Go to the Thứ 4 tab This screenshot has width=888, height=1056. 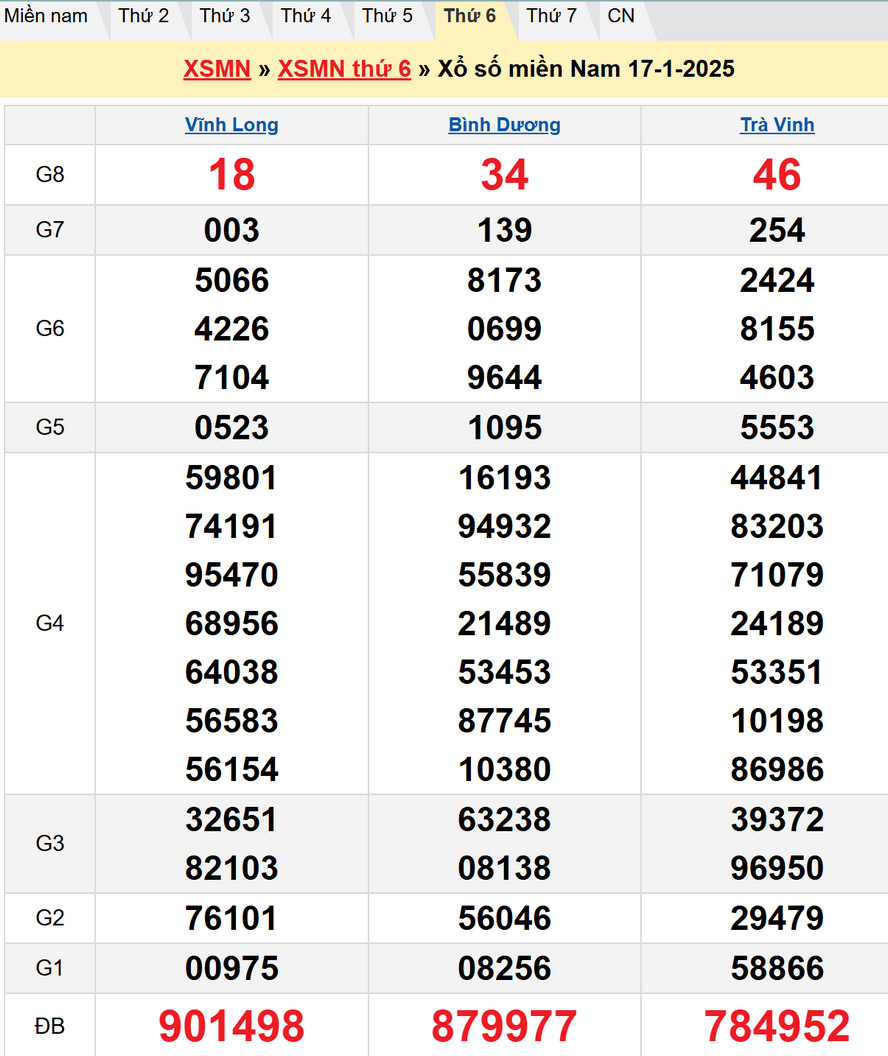[306, 16]
